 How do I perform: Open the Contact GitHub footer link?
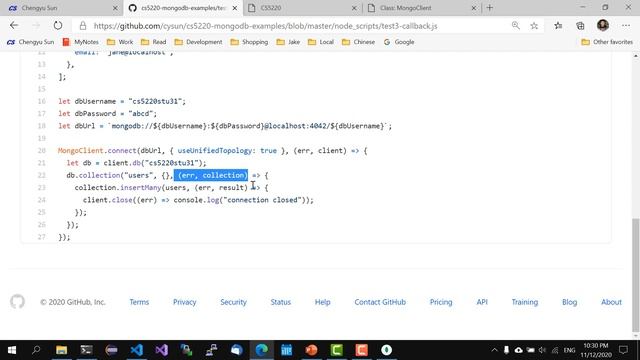(380, 302)
